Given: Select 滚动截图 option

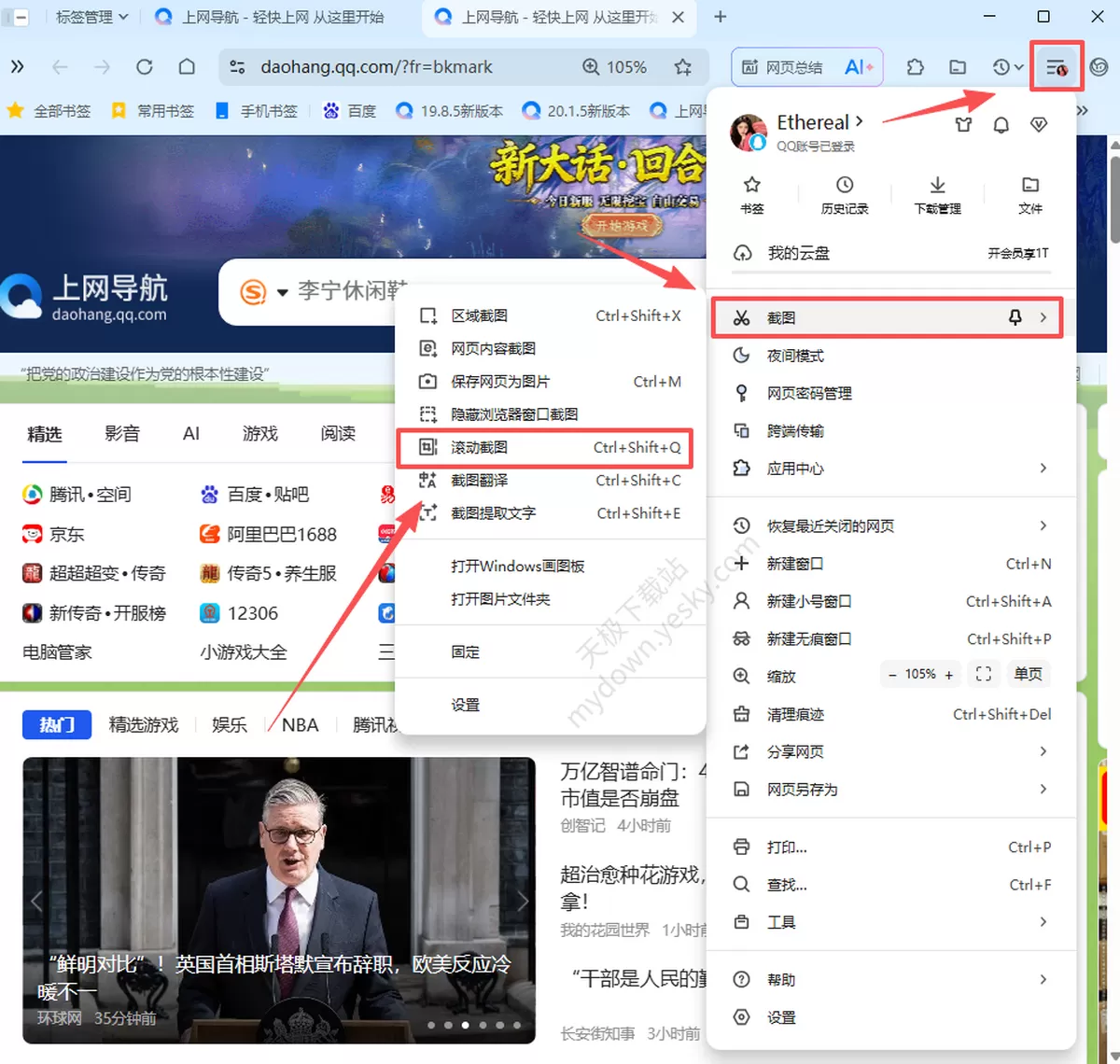Looking at the screenshot, I should pyautogui.click(x=551, y=447).
